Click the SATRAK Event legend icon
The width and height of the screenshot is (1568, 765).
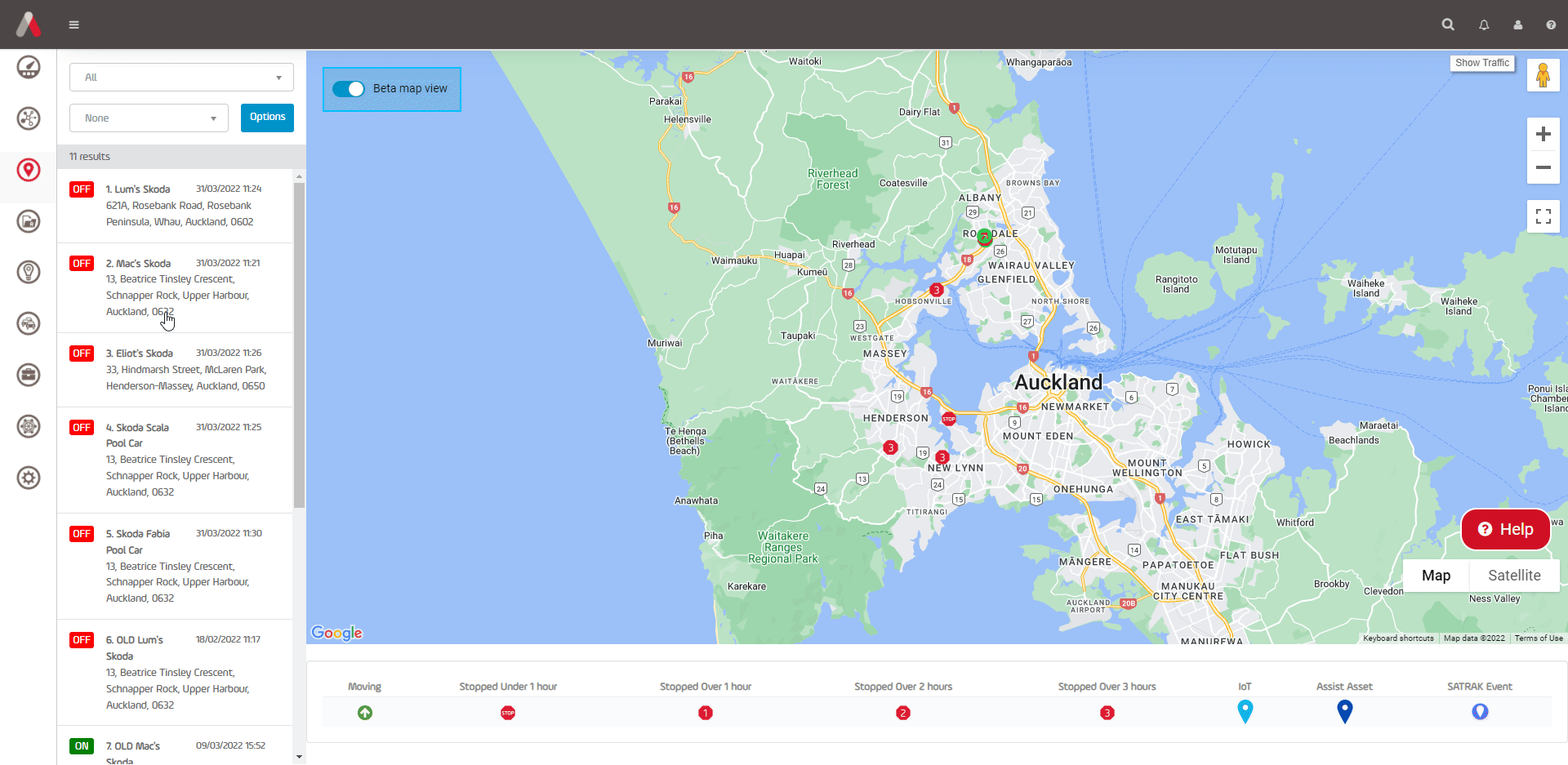(x=1480, y=712)
